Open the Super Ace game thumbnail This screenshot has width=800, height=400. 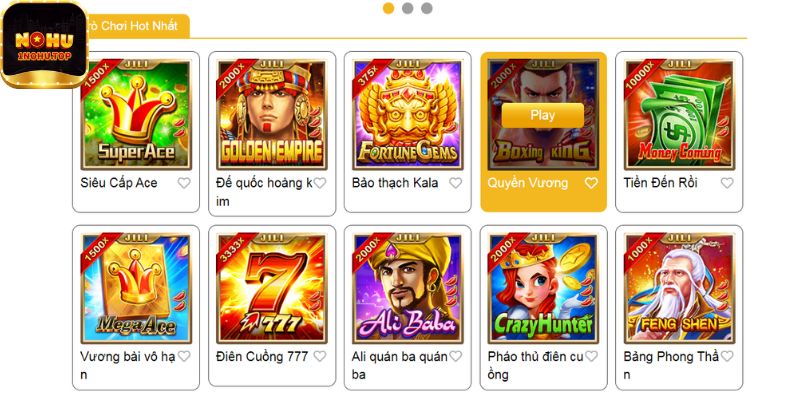(x=136, y=115)
